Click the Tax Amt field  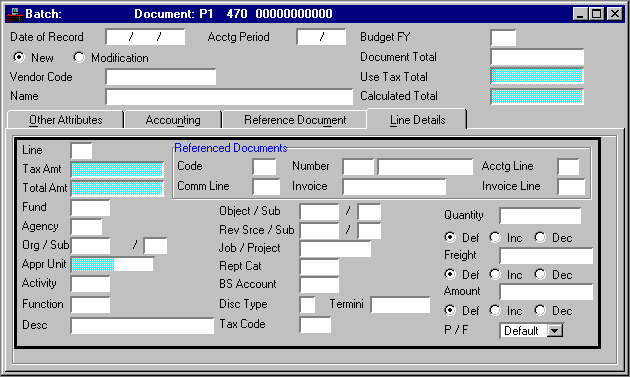pos(117,170)
